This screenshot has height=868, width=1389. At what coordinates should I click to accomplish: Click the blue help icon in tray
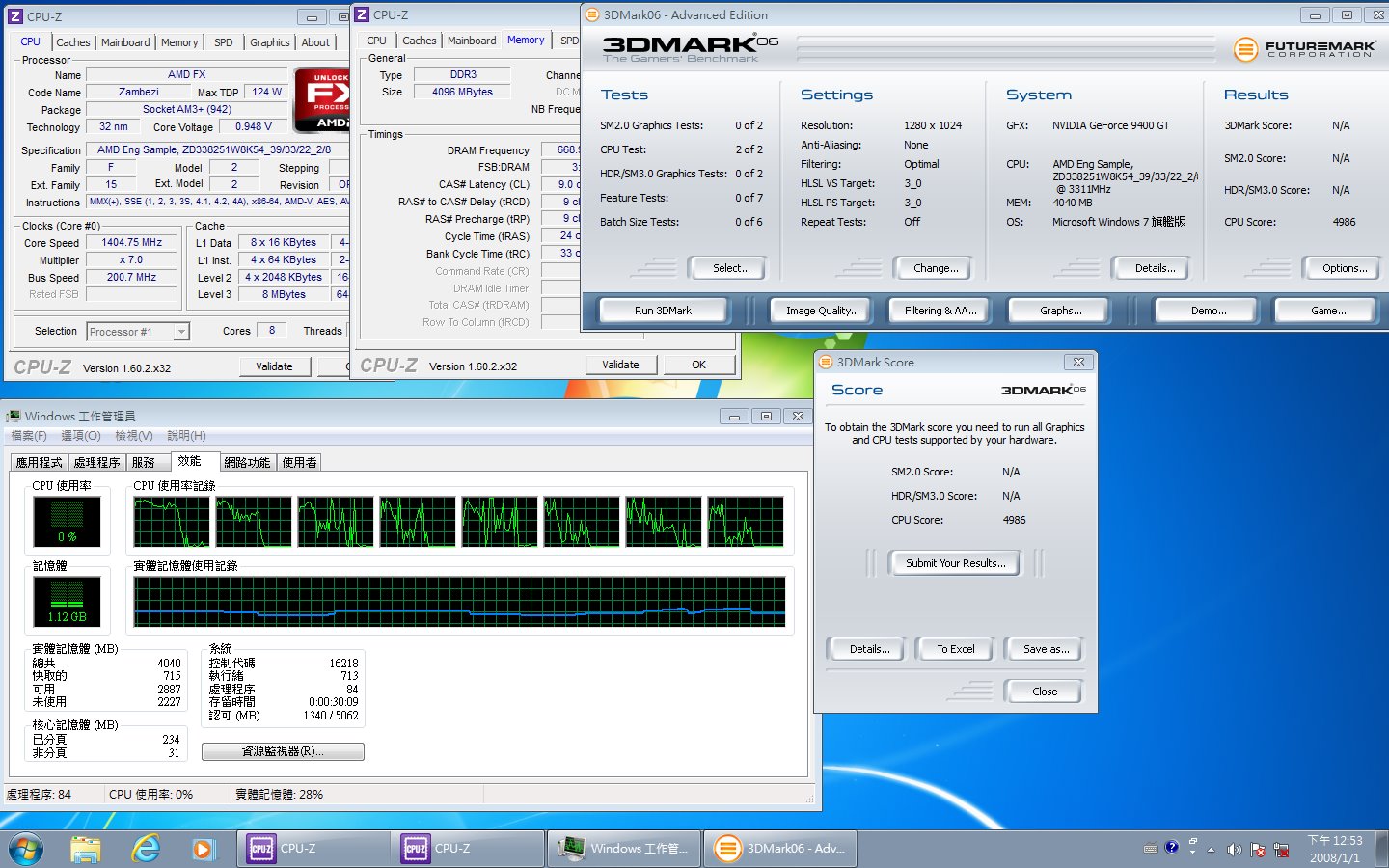point(1171,848)
